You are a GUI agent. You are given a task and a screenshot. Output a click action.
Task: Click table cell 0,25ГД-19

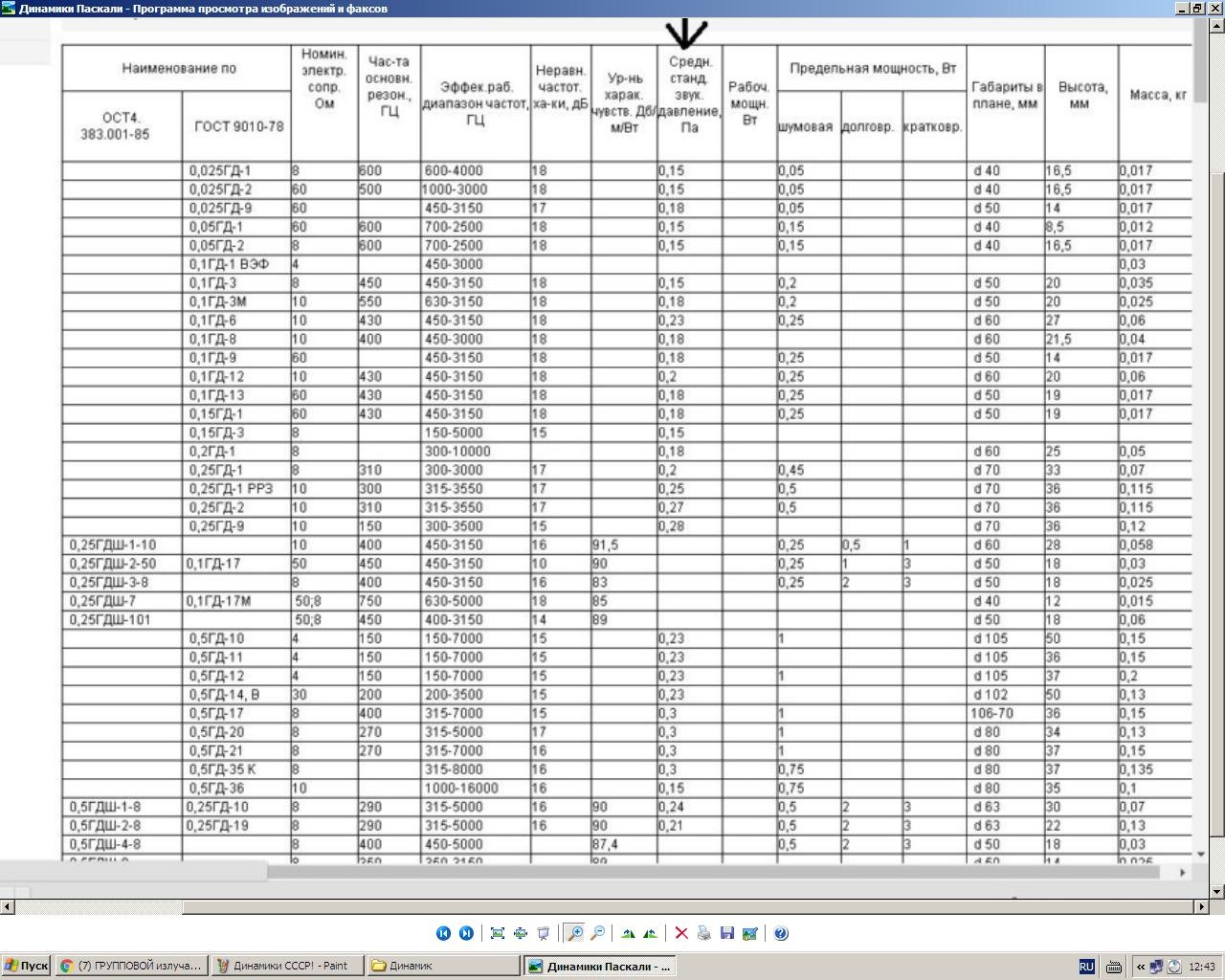217,826
